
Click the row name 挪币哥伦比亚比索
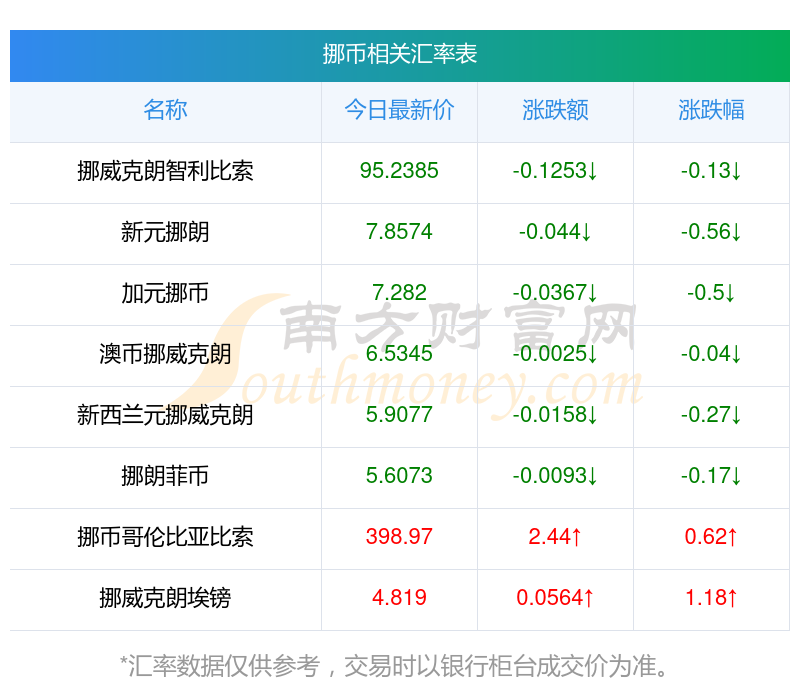[x=165, y=537]
